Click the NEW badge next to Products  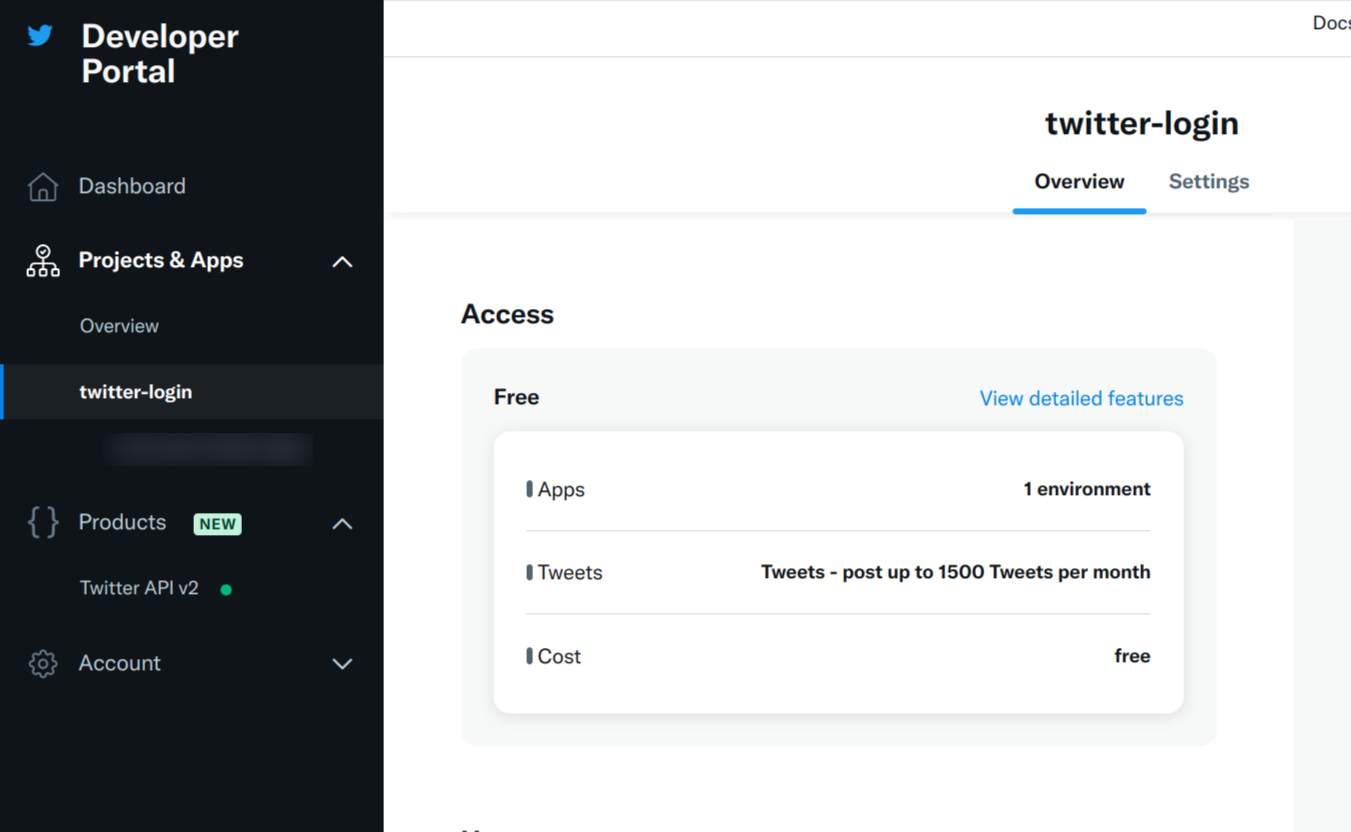217,524
